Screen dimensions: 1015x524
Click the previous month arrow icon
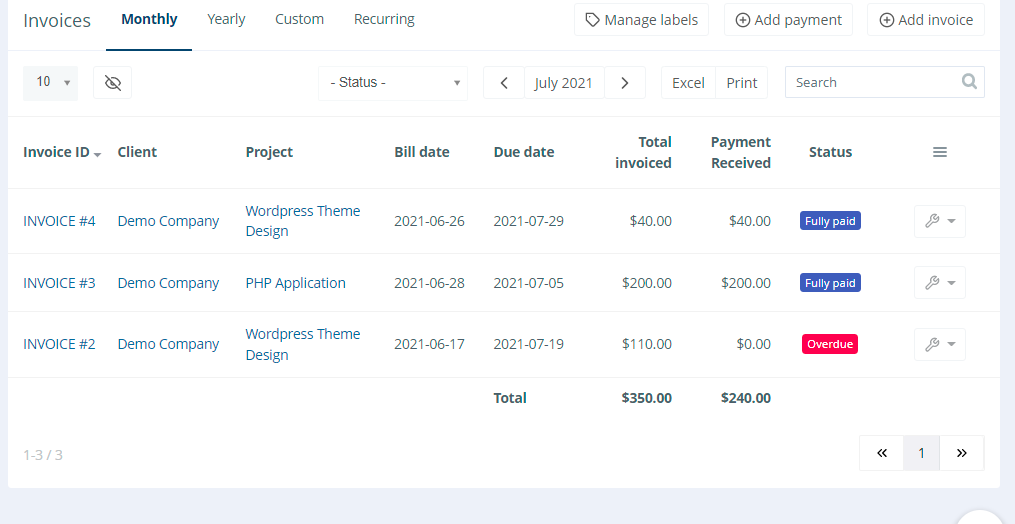click(504, 83)
